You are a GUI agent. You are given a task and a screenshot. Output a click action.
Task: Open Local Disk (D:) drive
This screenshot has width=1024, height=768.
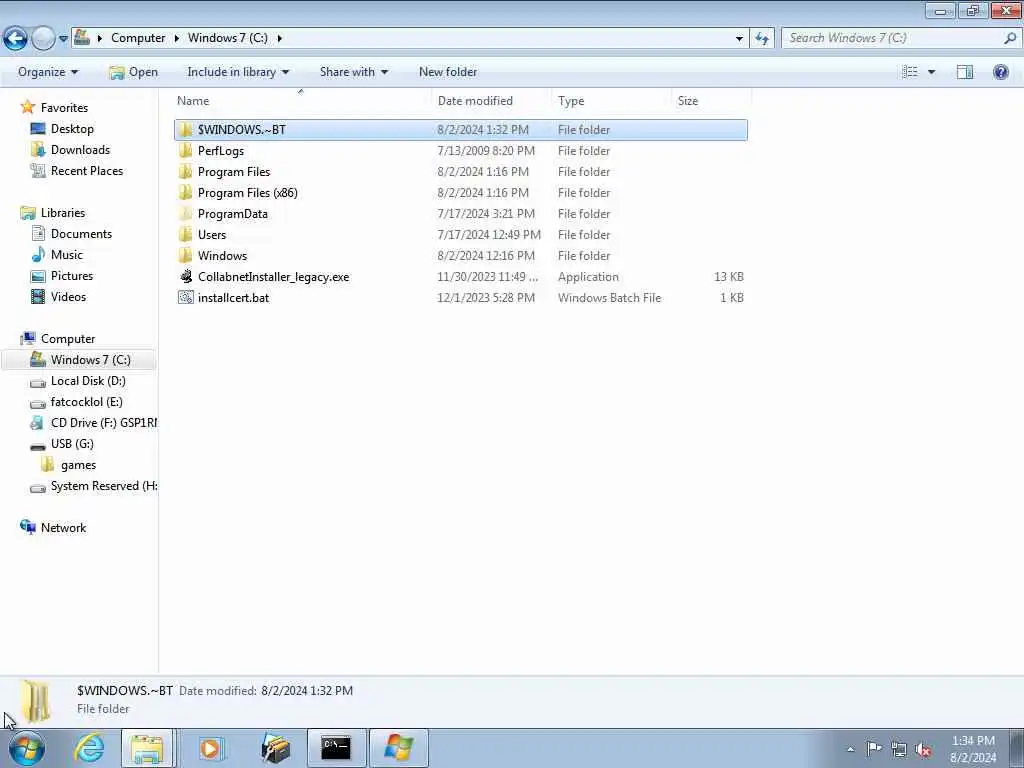88,381
